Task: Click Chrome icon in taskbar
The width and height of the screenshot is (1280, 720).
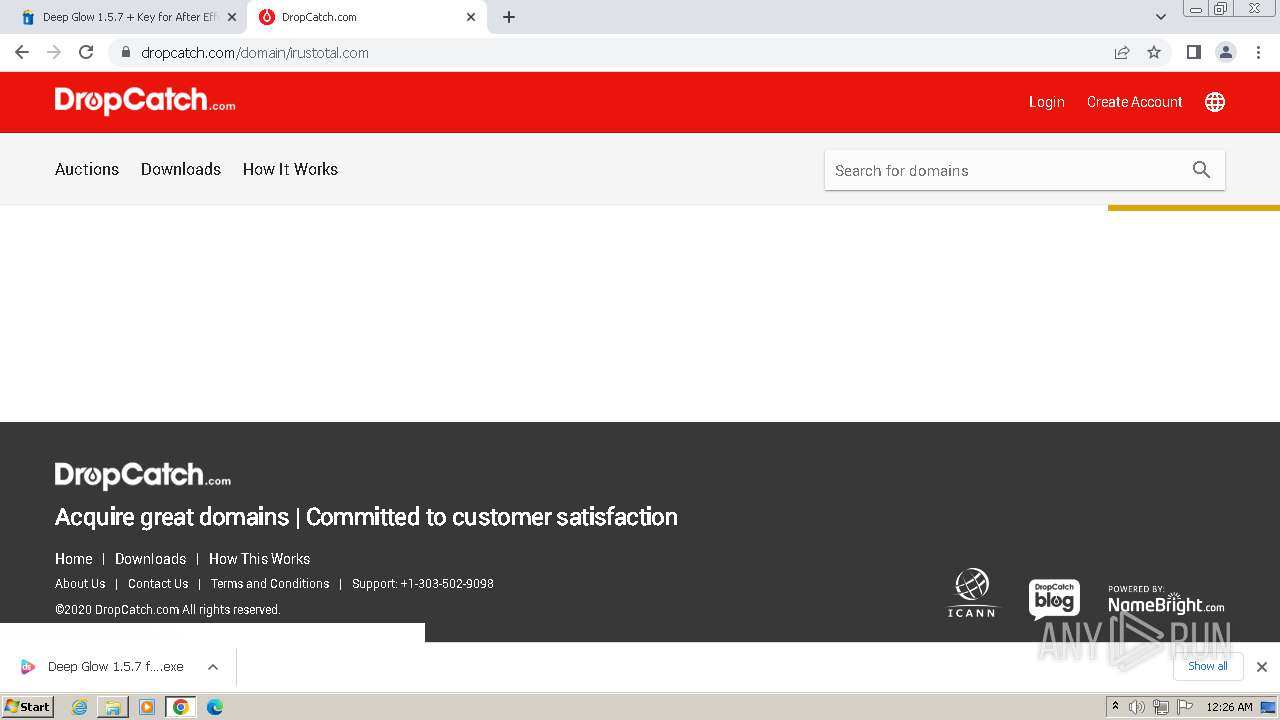Action: pyautogui.click(x=181, y=707)
